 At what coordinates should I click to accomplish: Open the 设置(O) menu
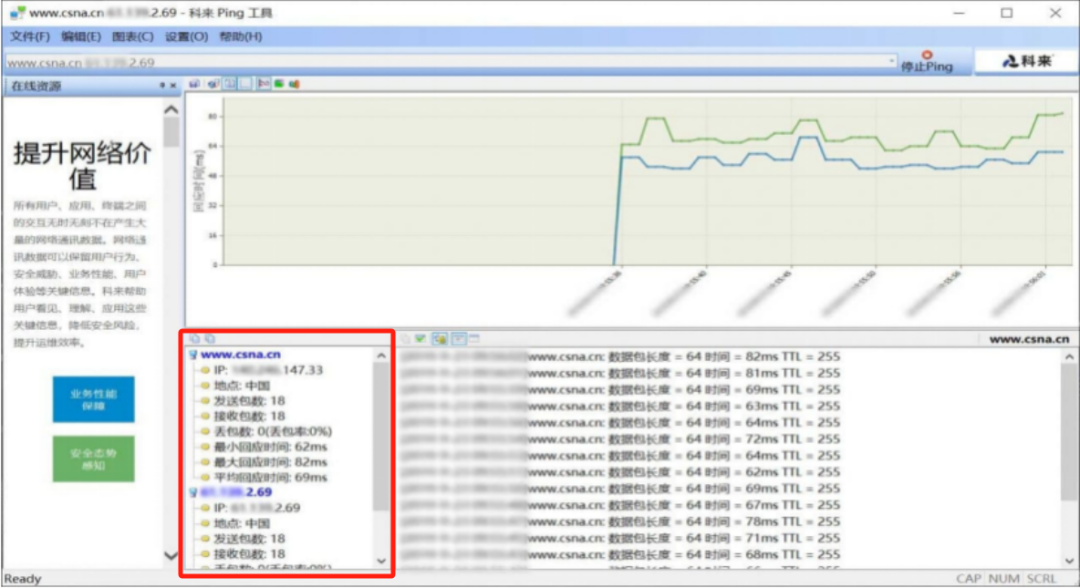click(186, 36)
